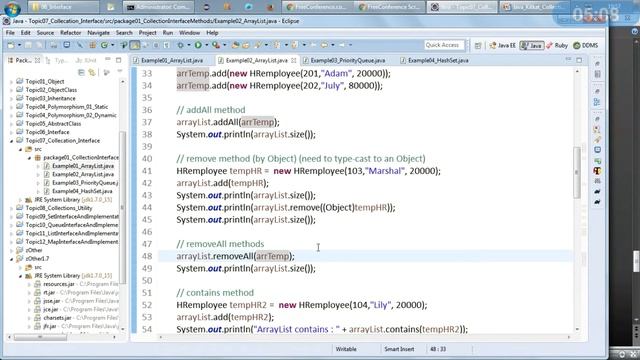This screenshot has width=640, height=360.
Task: Click the Save toolbar icon
Action: [28, 45]
